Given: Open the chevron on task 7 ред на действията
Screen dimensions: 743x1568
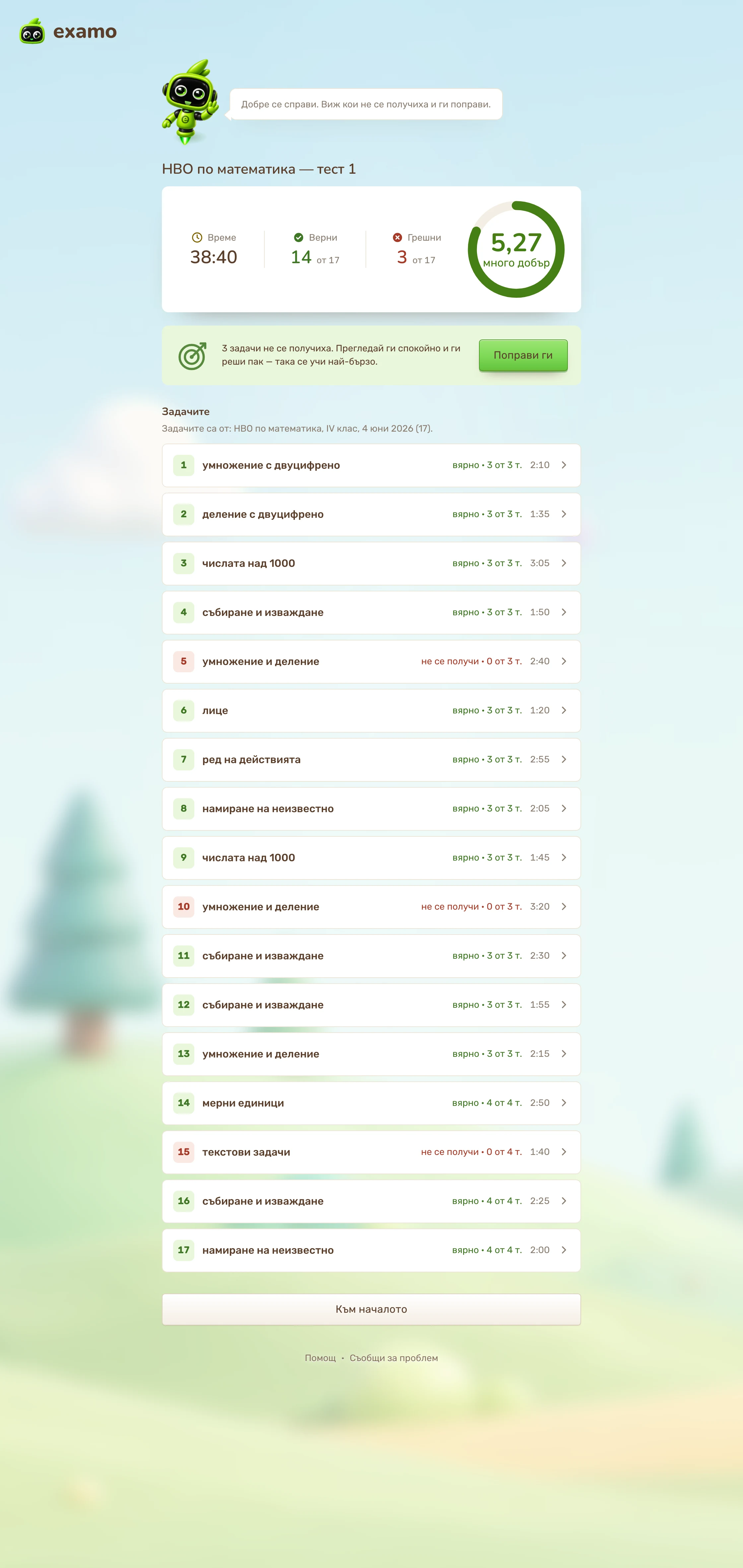Looking at the screenshot, I should click(x=564, y=760).
